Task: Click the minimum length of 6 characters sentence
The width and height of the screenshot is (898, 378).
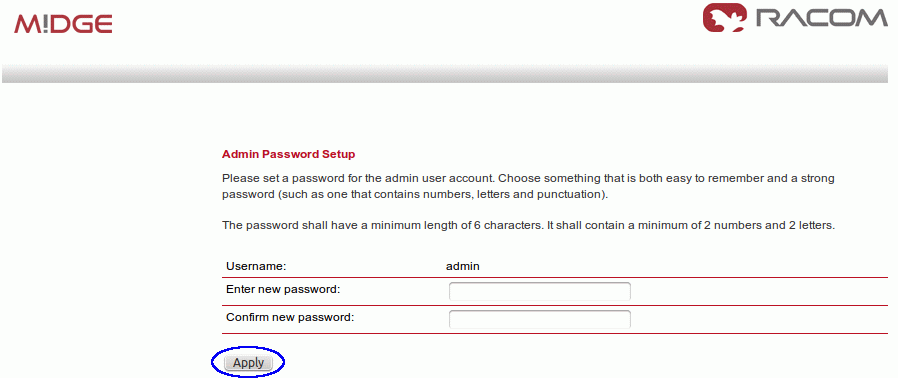Action: 381,225
